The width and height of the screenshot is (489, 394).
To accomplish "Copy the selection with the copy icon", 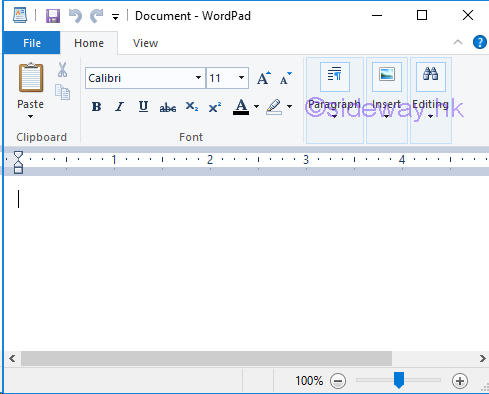I will (x=62, y=92).
